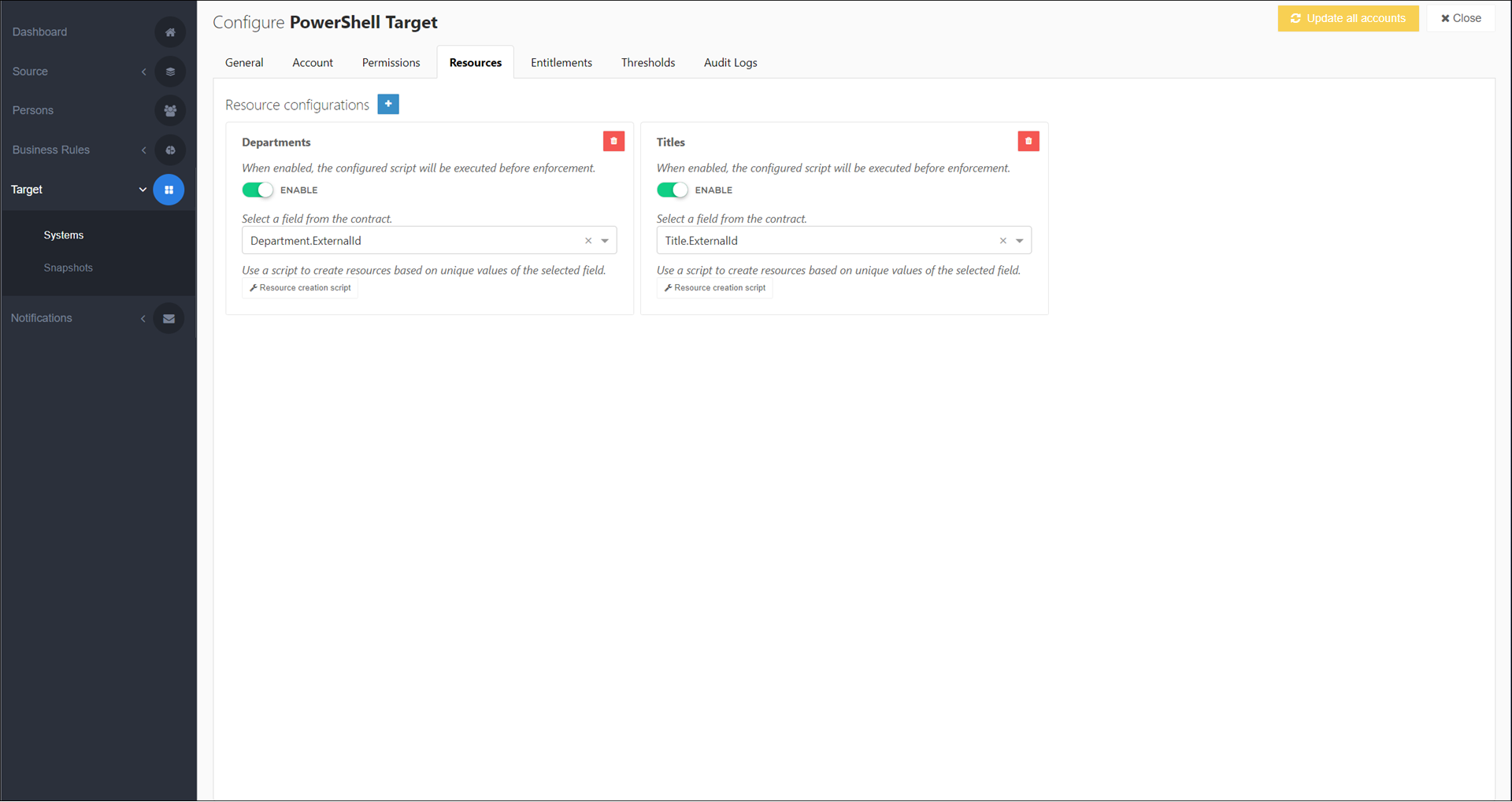
Task: Open Titles Resource creation script
Action: tap(715, 288)
